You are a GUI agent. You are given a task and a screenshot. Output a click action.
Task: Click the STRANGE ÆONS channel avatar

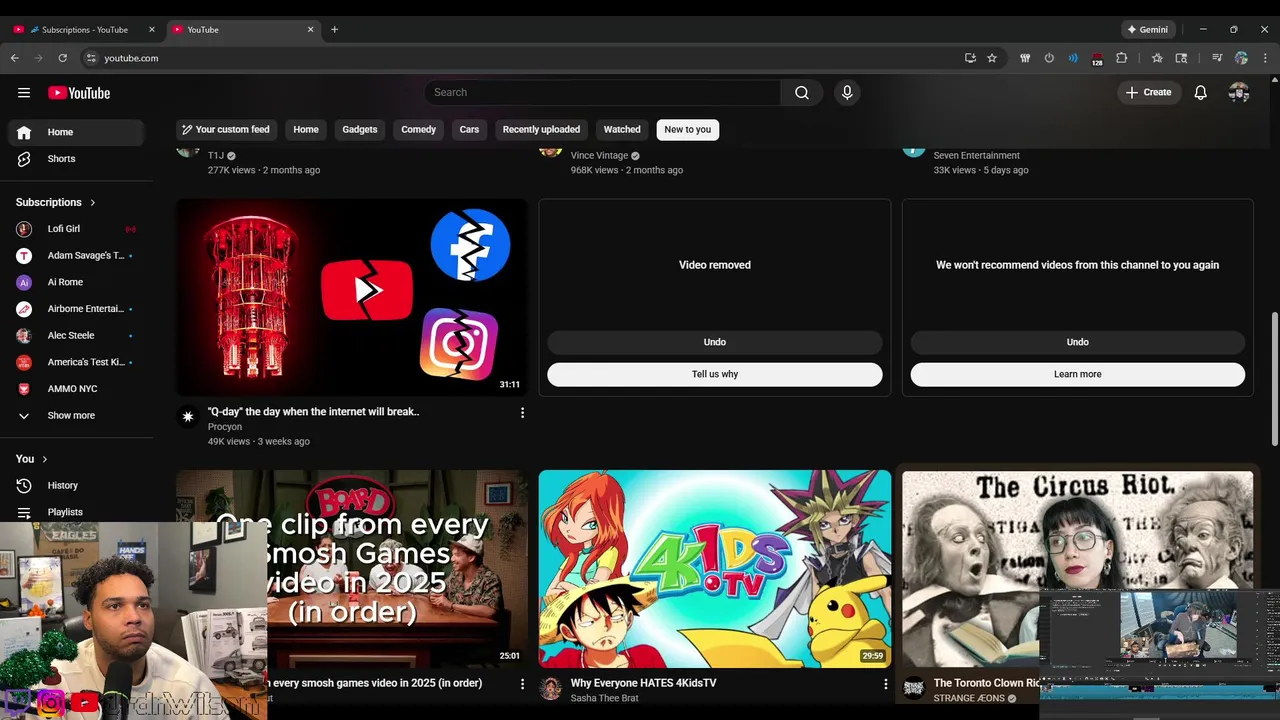point(914,688)
